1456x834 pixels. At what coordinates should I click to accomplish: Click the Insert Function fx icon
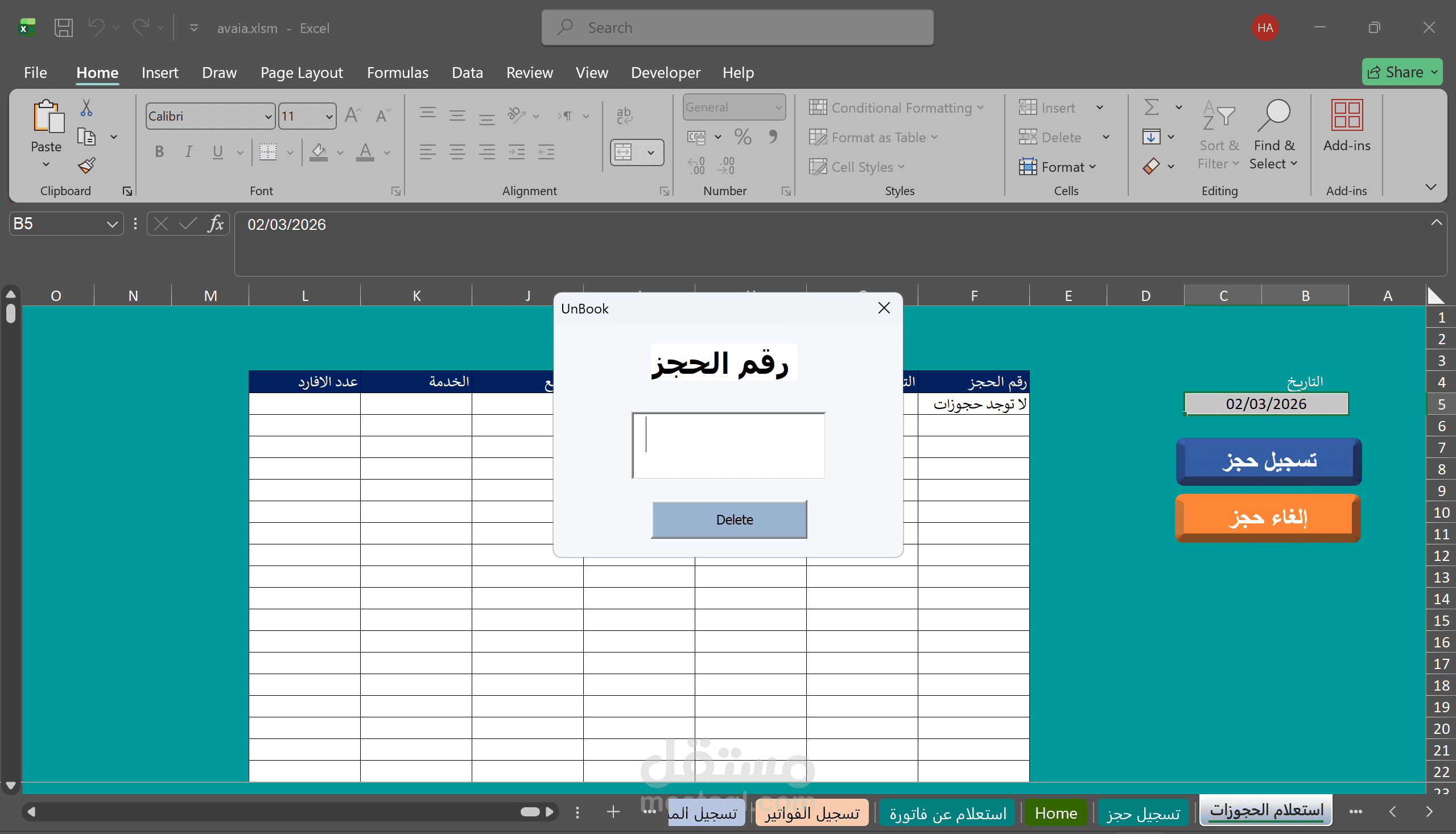[x=216, y=224]
